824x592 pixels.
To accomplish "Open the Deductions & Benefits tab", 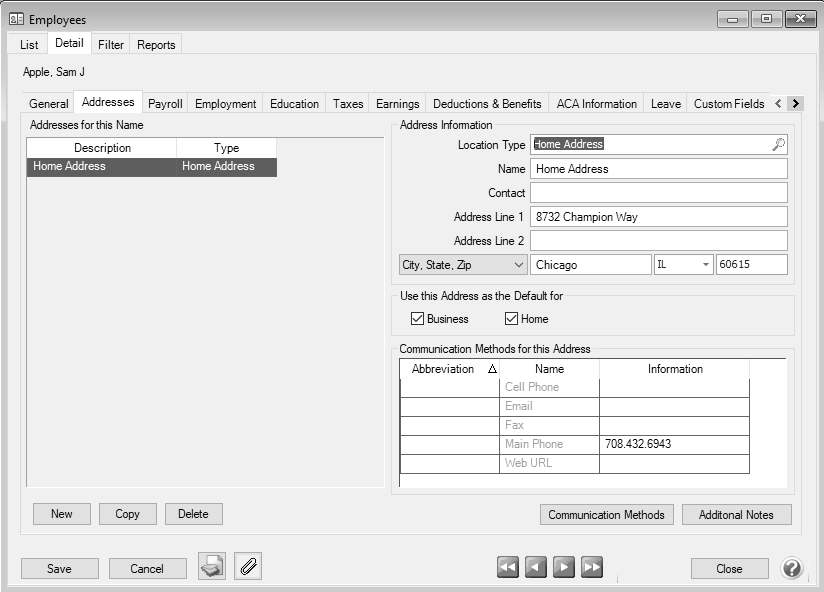I will tap(487, 103).
